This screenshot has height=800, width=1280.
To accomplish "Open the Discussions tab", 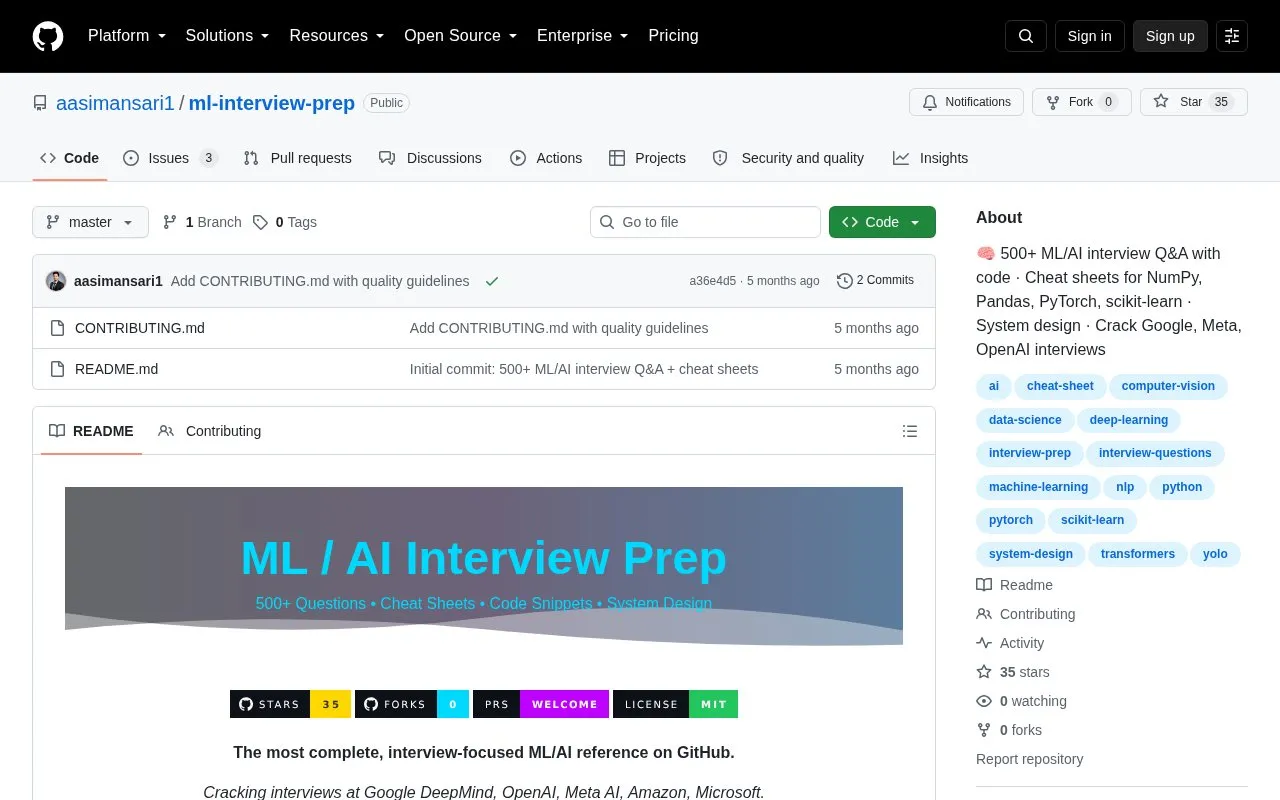I will [x=430, y=158].
